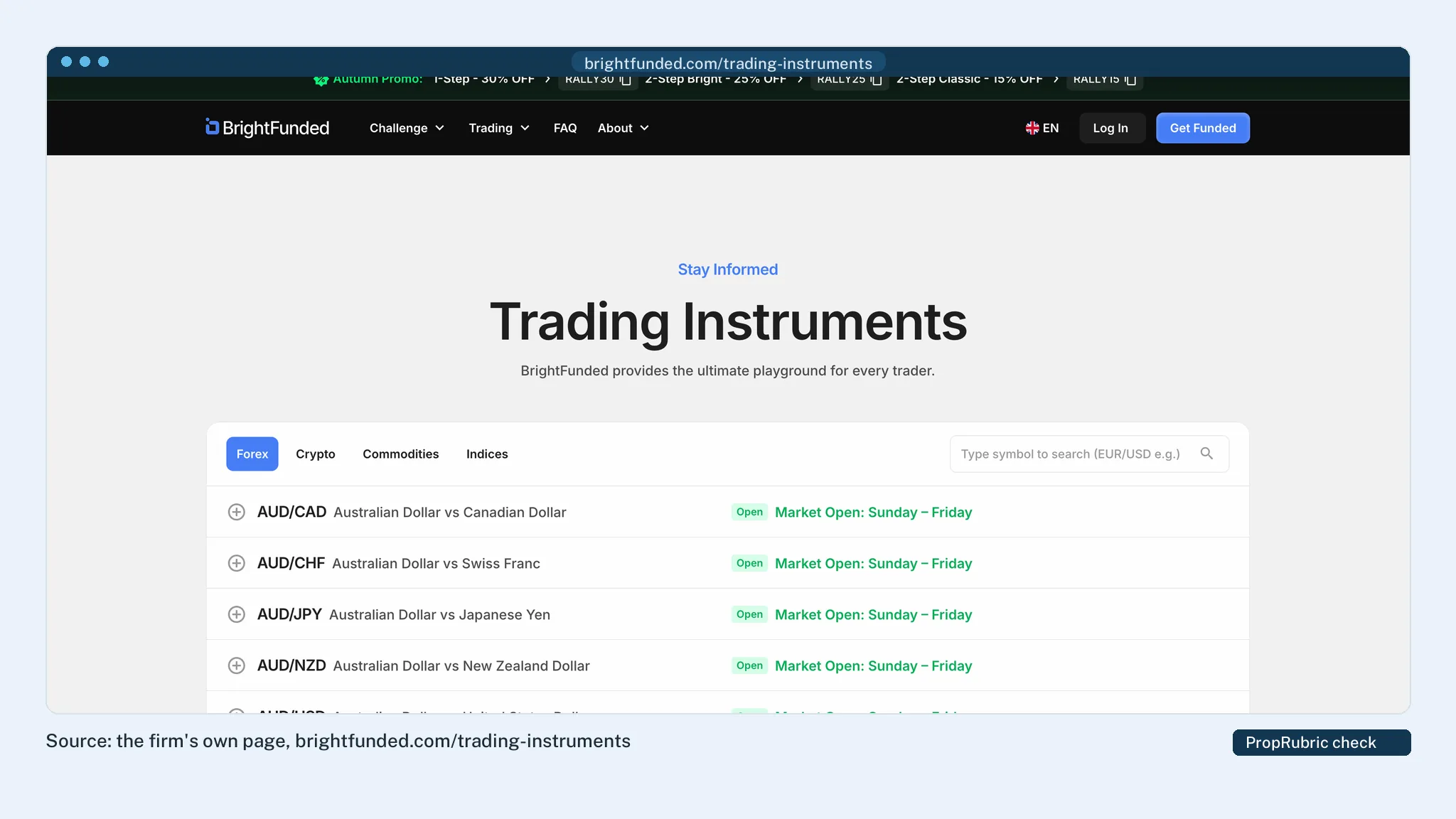Switch to the Crypto tab

pyautogui.click(x=316, y=454)
